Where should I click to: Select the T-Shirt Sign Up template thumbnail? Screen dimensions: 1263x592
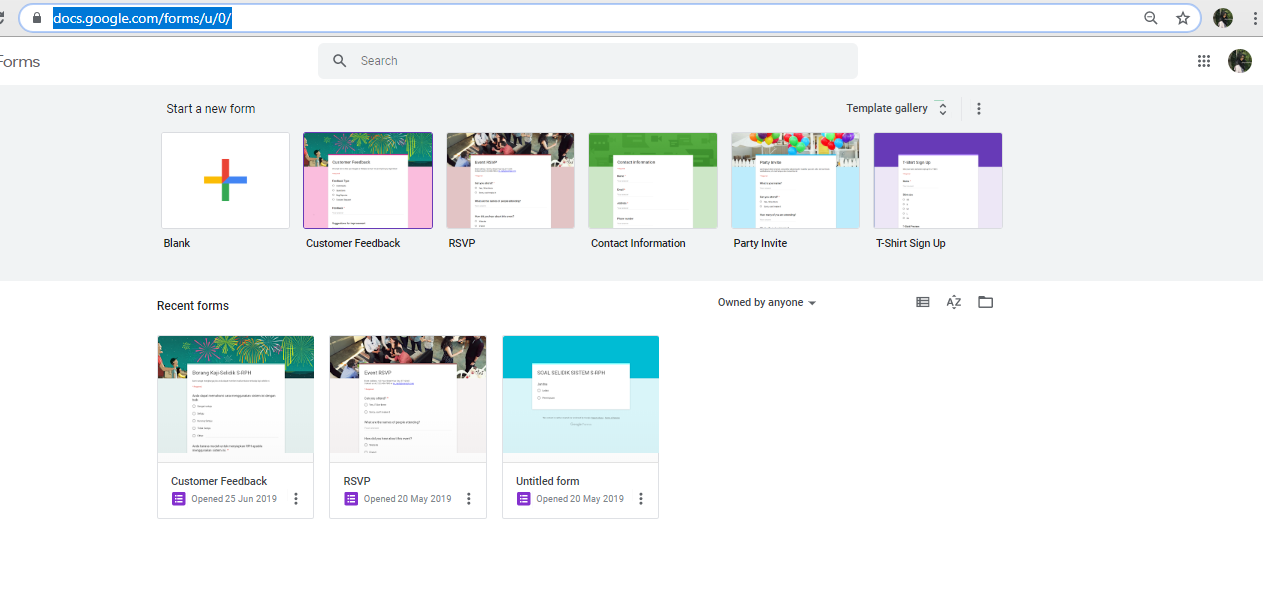938,180
